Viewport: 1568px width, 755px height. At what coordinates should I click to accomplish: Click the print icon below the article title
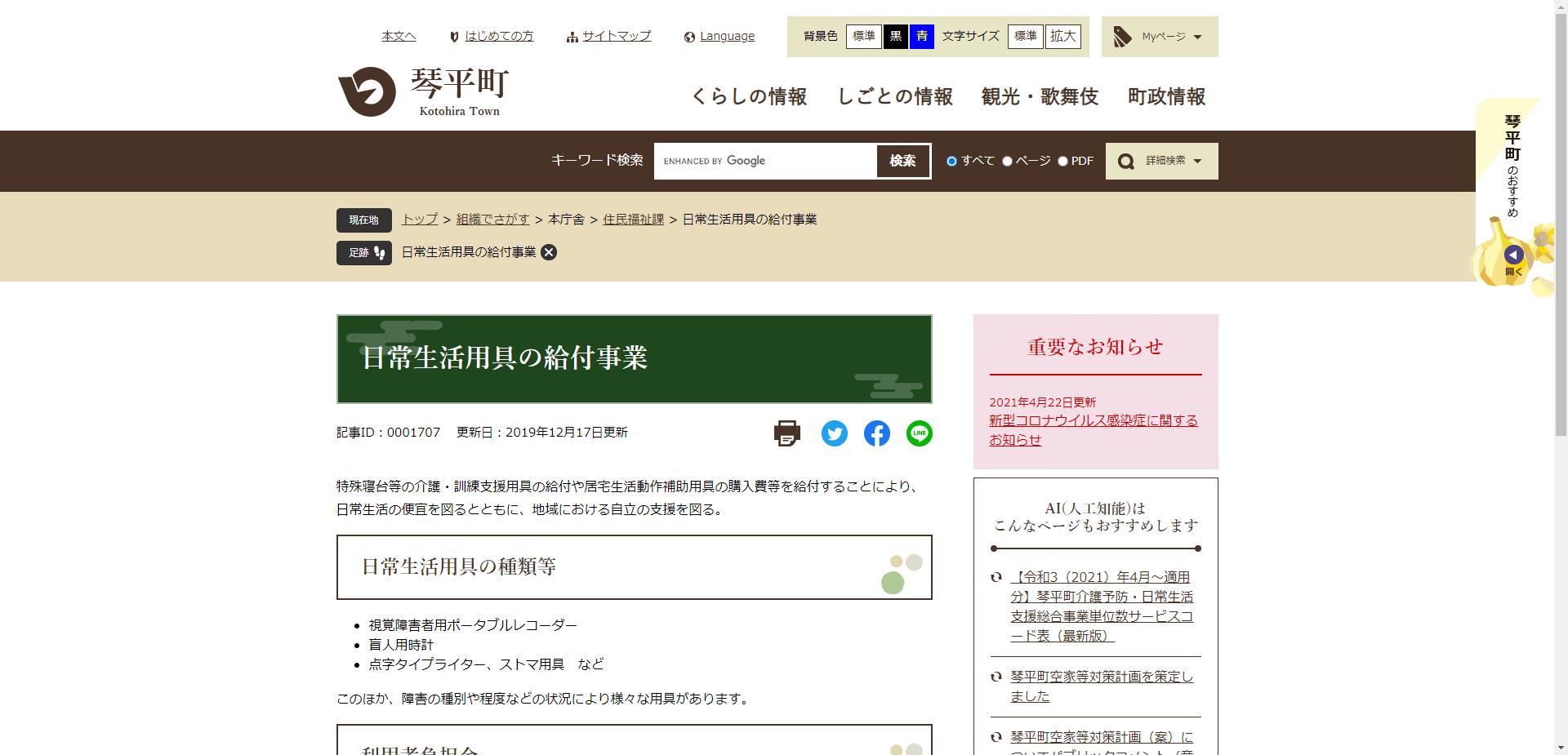786,433
